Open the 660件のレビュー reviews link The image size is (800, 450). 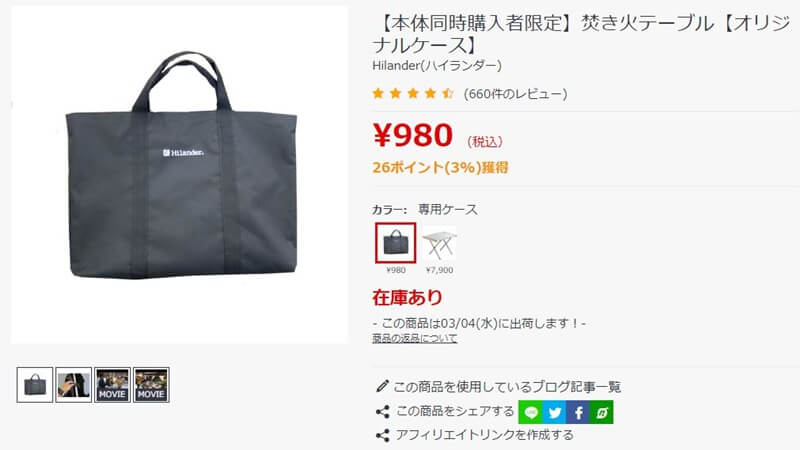(515, 94)
